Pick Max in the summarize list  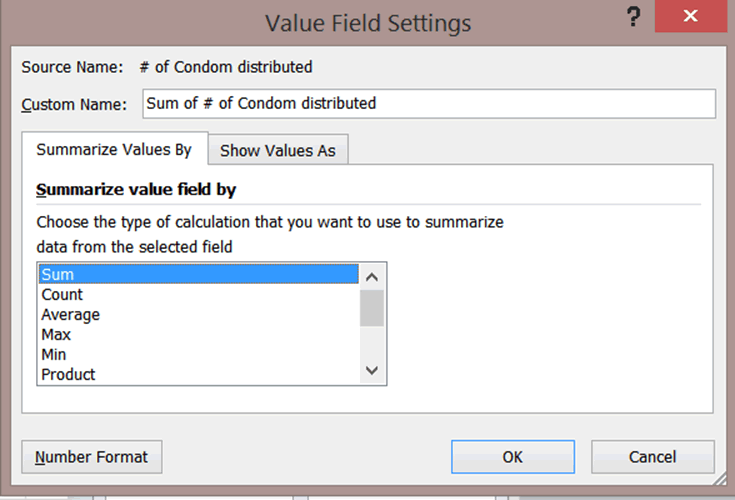tap(199, 335)
